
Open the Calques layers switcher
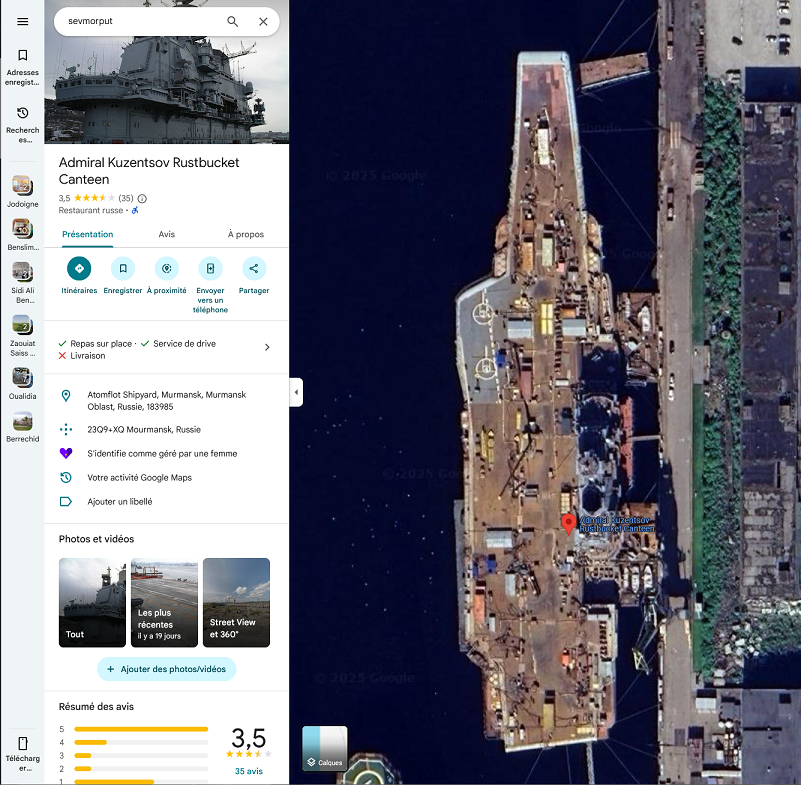pyautogui.click(x=325, y=748)
